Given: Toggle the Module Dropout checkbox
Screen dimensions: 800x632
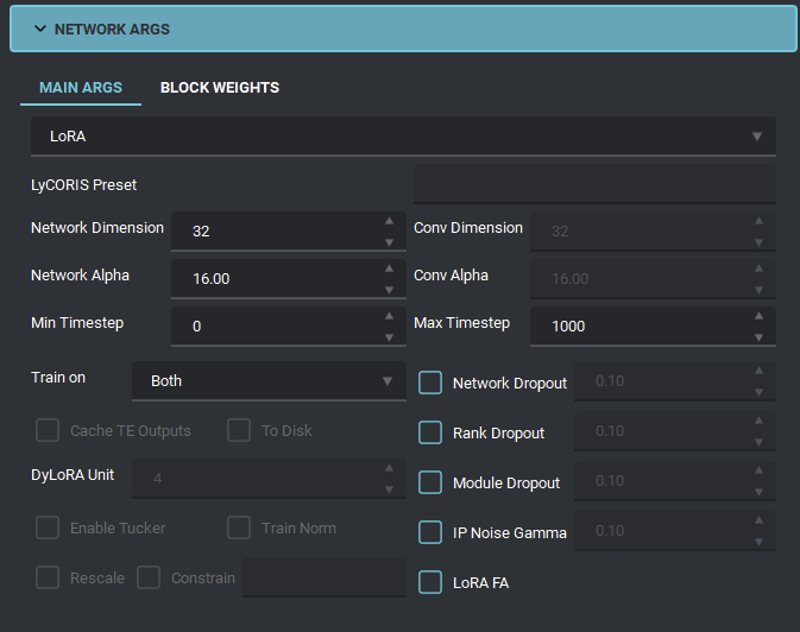Looking at the screenshot, I should [x=430, y=483].
